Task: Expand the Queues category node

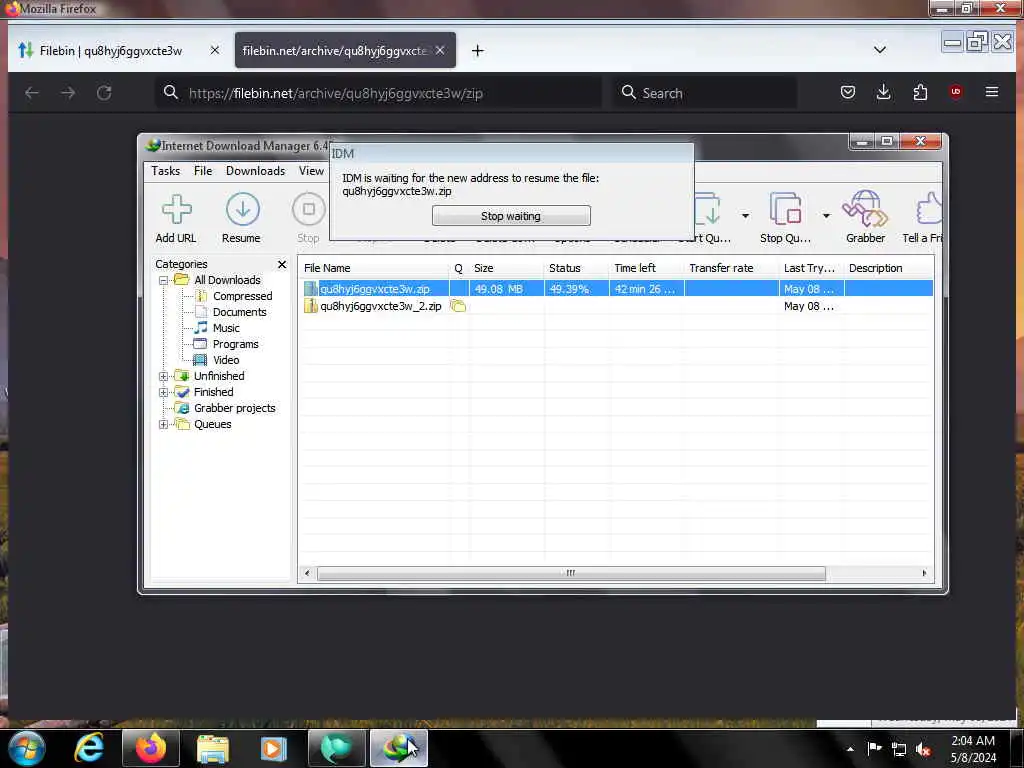Action: coord(163,424)
